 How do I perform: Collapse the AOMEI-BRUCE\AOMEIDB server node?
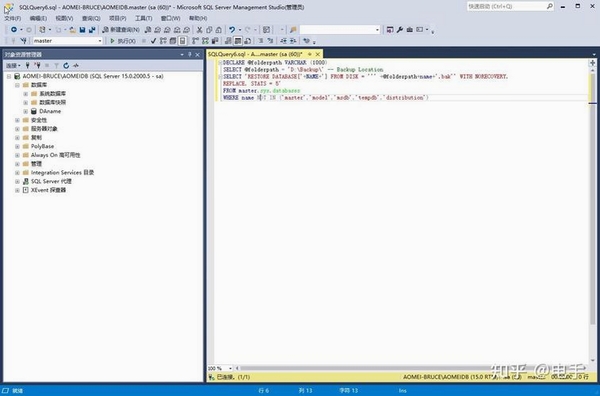[x=9, y=77]
